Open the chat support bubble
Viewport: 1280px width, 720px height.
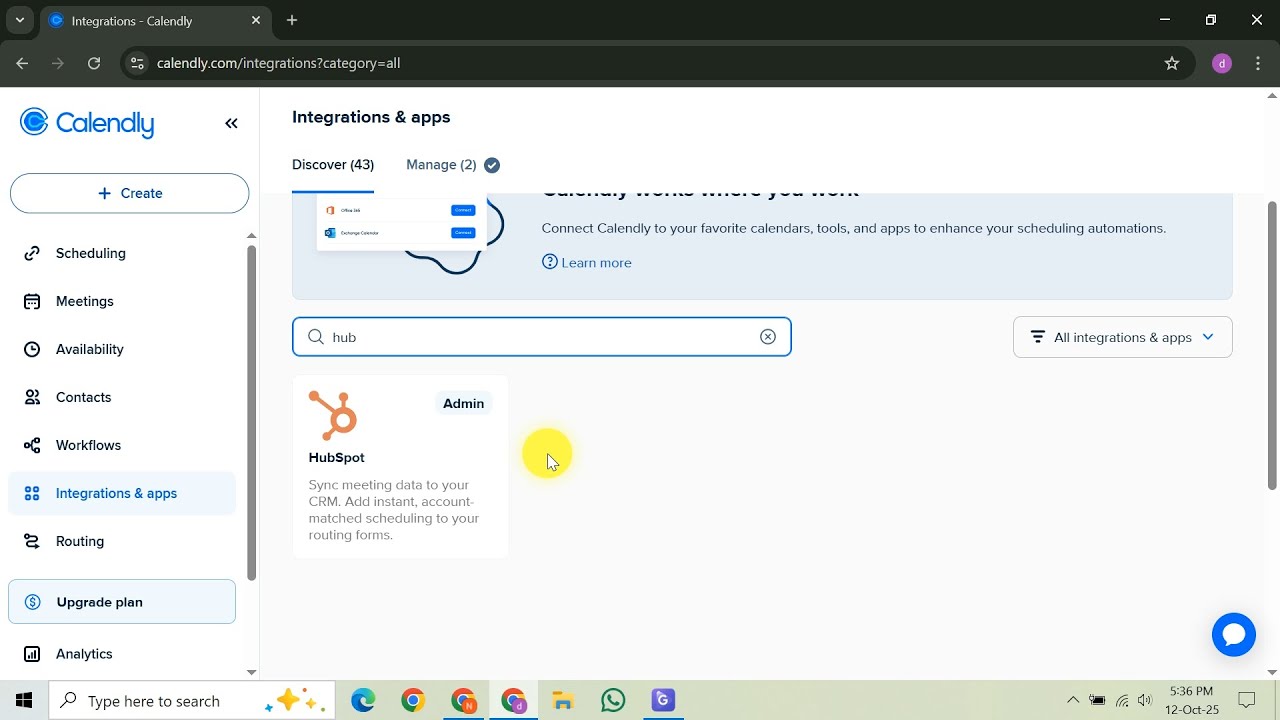[x=1233, y=635]
